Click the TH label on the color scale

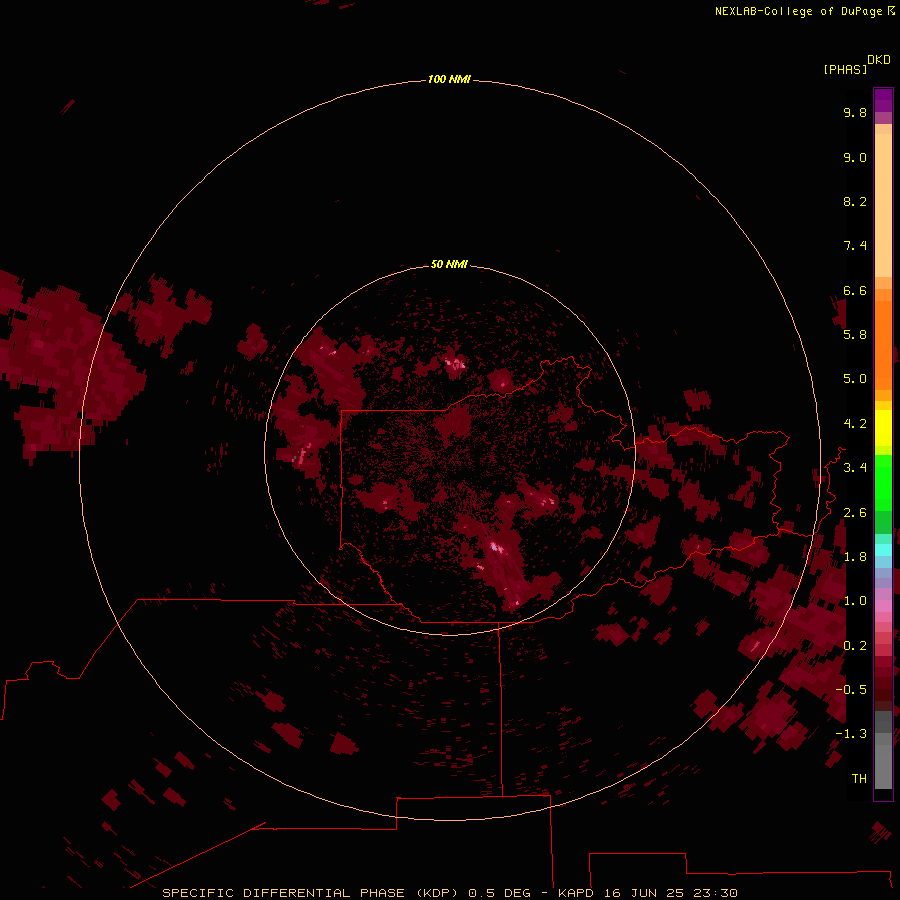pyautogui.click(x=859, y=778)
